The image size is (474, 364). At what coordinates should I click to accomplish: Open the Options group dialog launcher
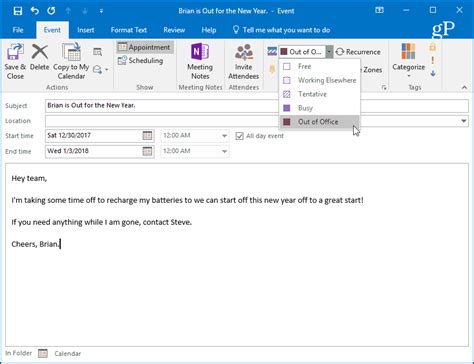(384, 88)
